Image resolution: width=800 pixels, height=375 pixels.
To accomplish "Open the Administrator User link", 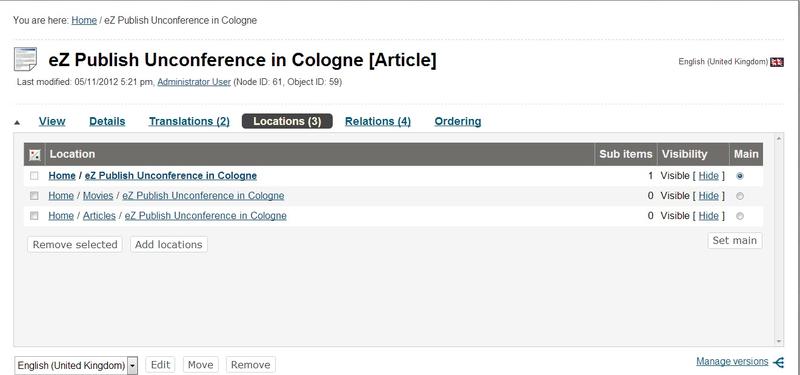I will pos(194,82).
